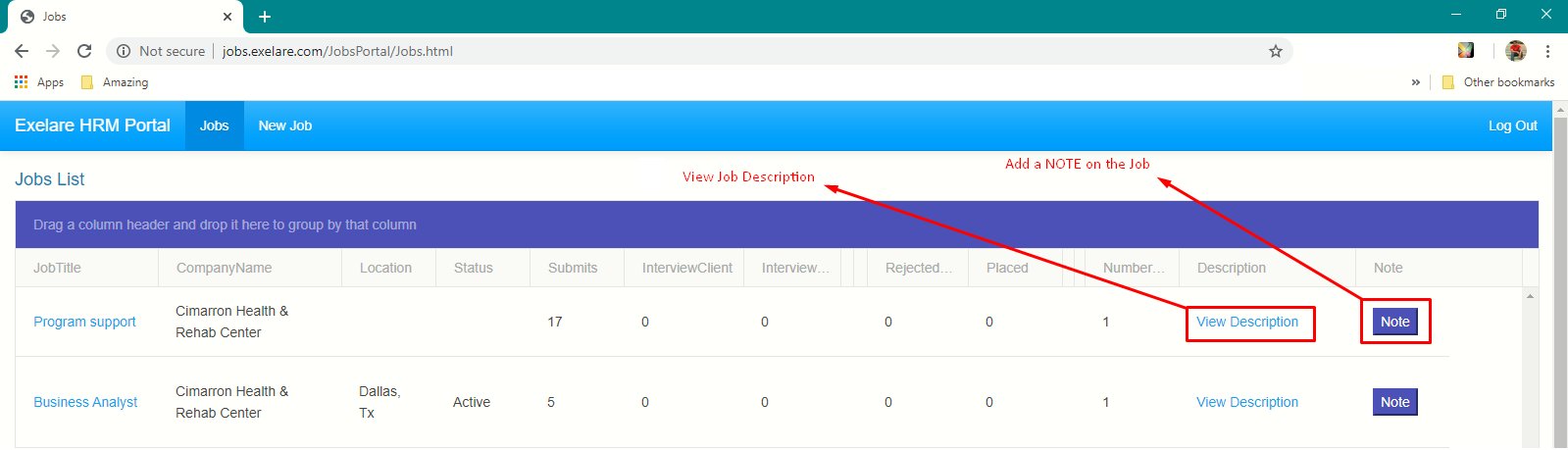Click Note button for Business Analyst
1568x450 pixels.
click(x=1395, y=402)
